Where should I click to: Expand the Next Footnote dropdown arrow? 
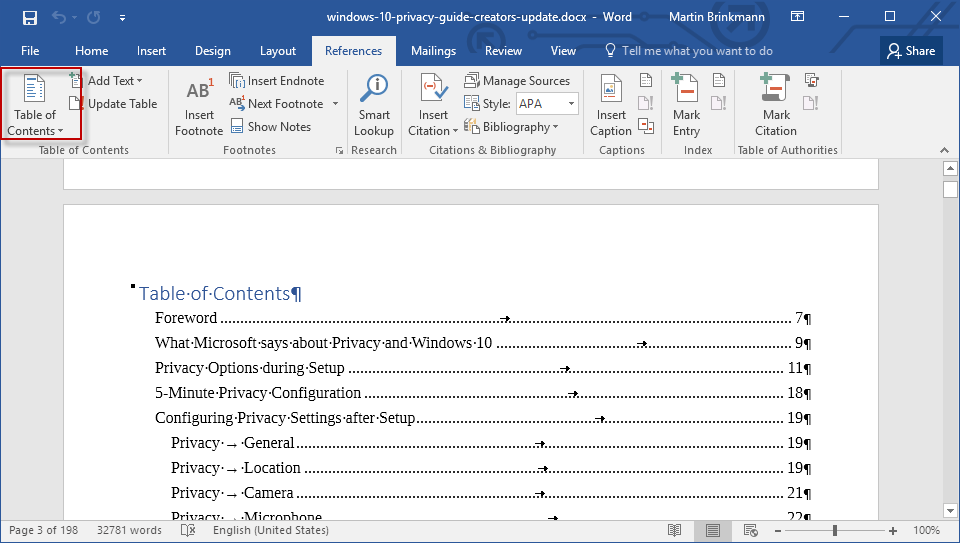(336, 103)
